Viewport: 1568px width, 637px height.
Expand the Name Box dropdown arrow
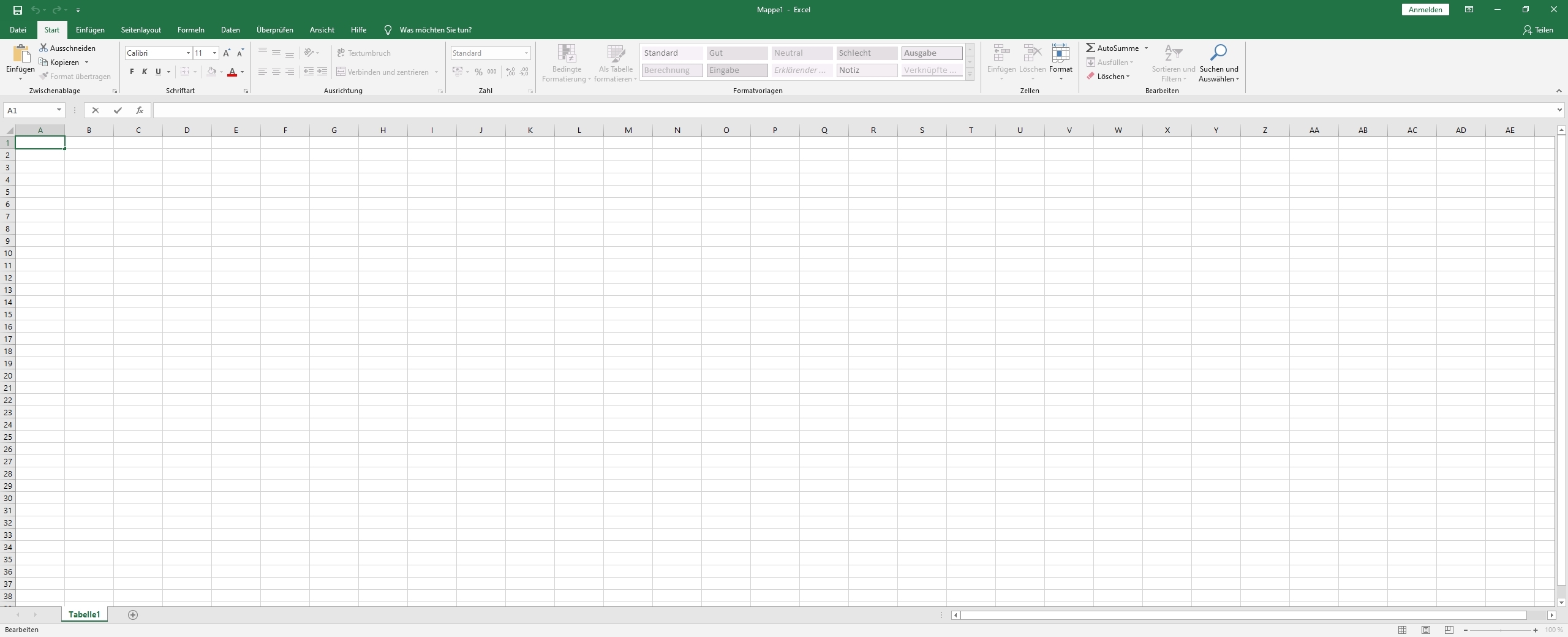59,110
